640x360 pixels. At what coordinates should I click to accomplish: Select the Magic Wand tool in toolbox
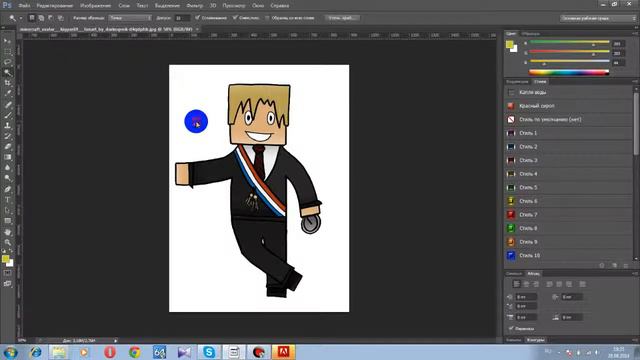(7, 73)
